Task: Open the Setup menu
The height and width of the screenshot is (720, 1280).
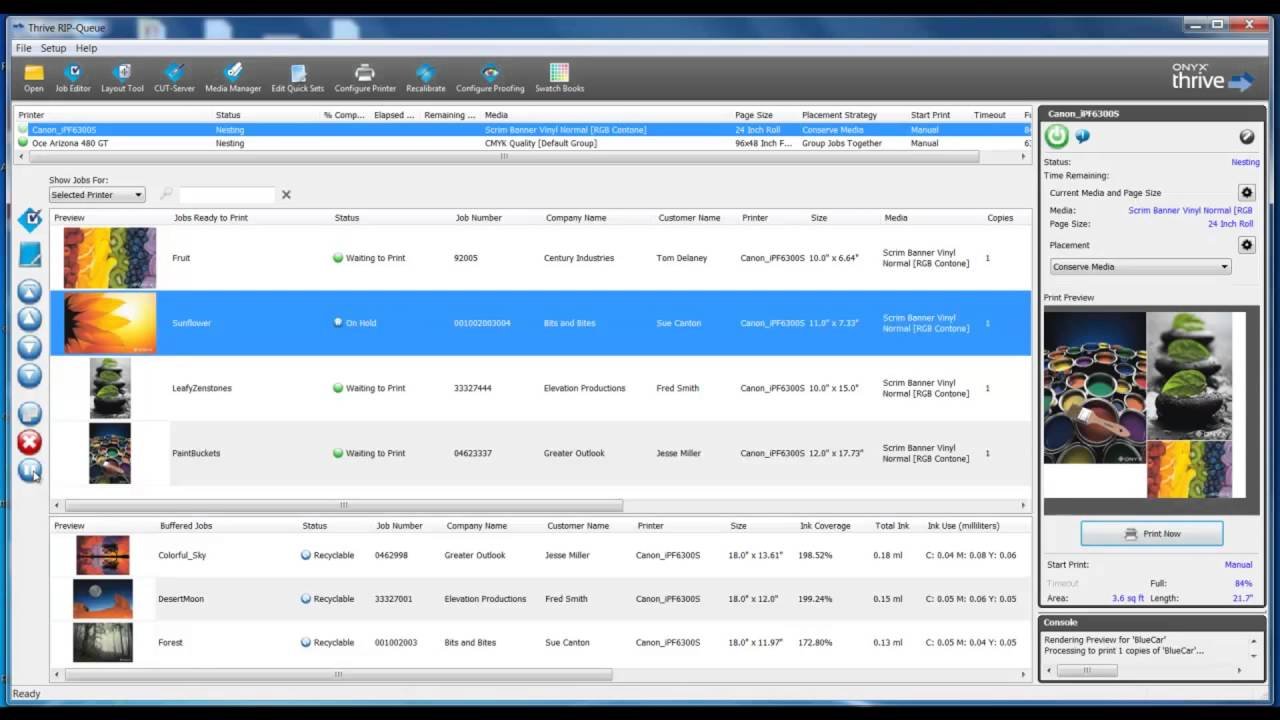Action: click(53, 48)
